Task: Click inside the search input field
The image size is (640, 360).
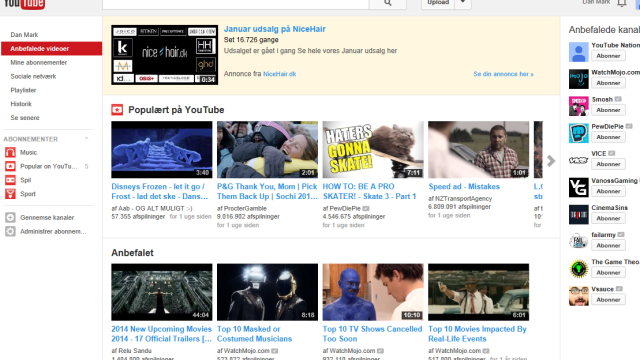Action: [236, 3]
